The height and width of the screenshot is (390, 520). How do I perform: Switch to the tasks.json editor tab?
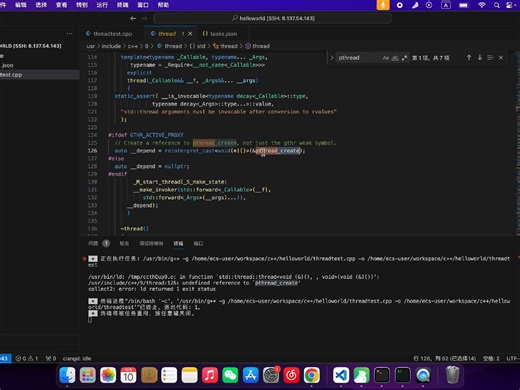(220, 34)
